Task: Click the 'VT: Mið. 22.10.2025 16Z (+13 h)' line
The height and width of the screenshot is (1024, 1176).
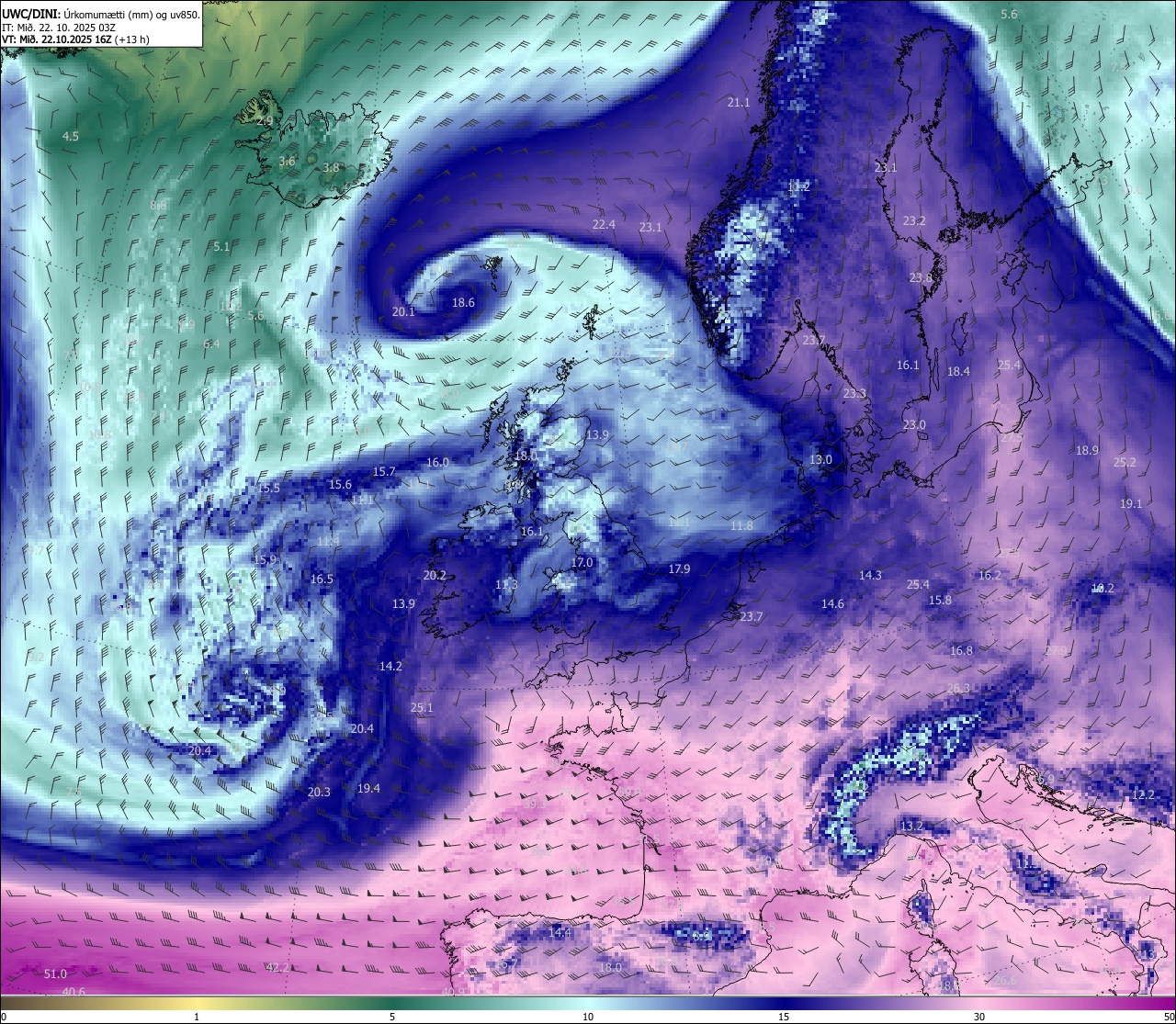Action: pos(75,39)
